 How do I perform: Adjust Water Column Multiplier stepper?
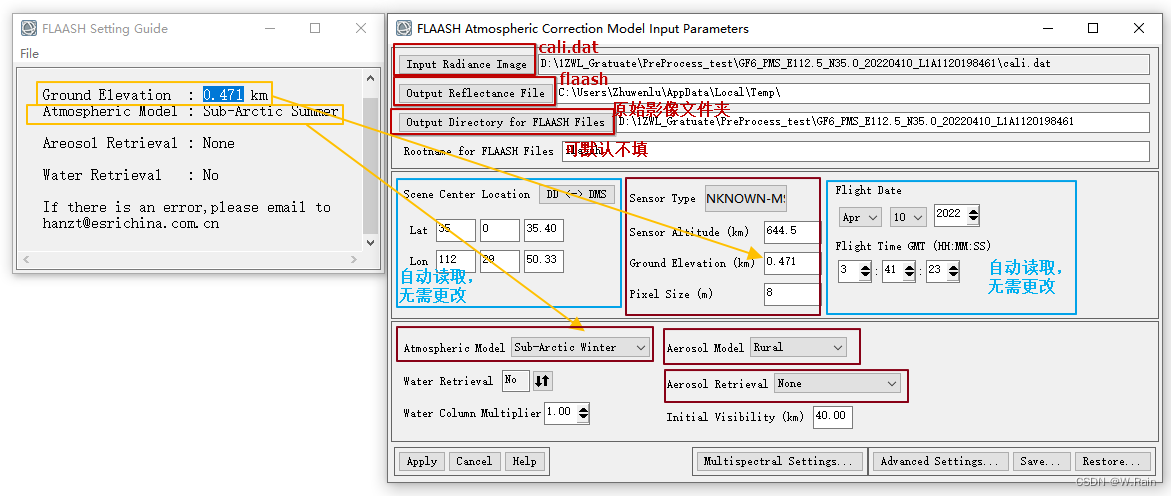point(583,412)
